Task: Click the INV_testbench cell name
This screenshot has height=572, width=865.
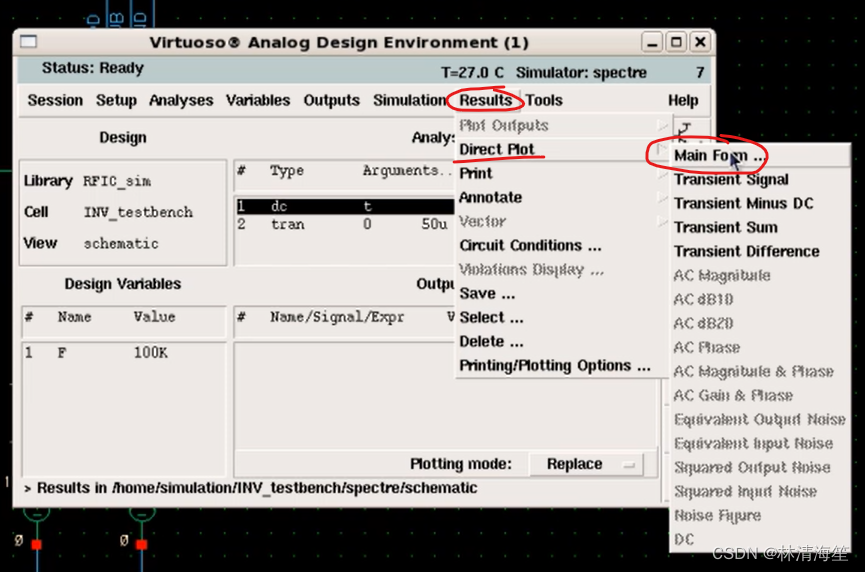Action: point(138,212)
